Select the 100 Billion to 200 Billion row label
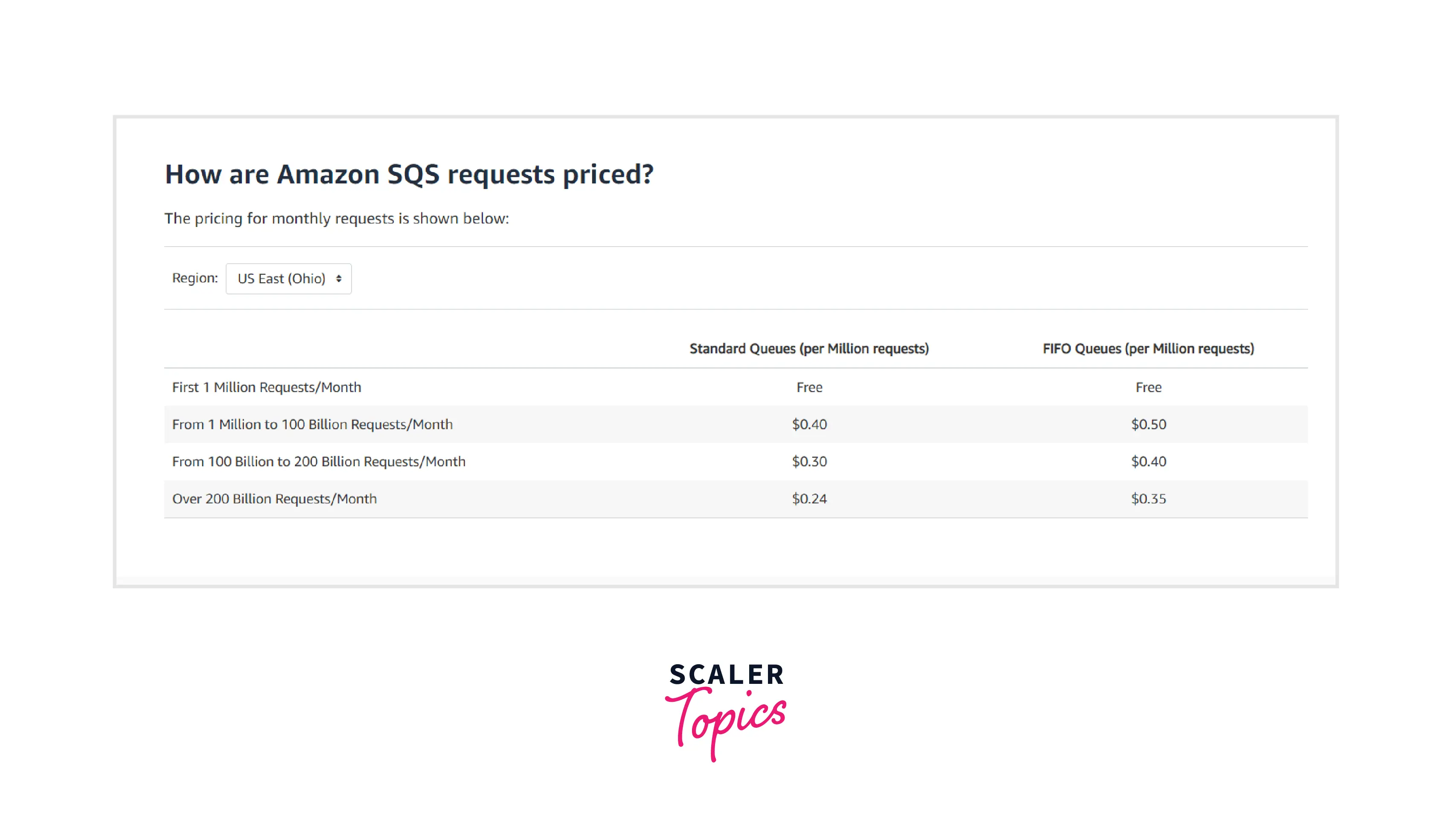1451x840 pixels. (318, 462)
